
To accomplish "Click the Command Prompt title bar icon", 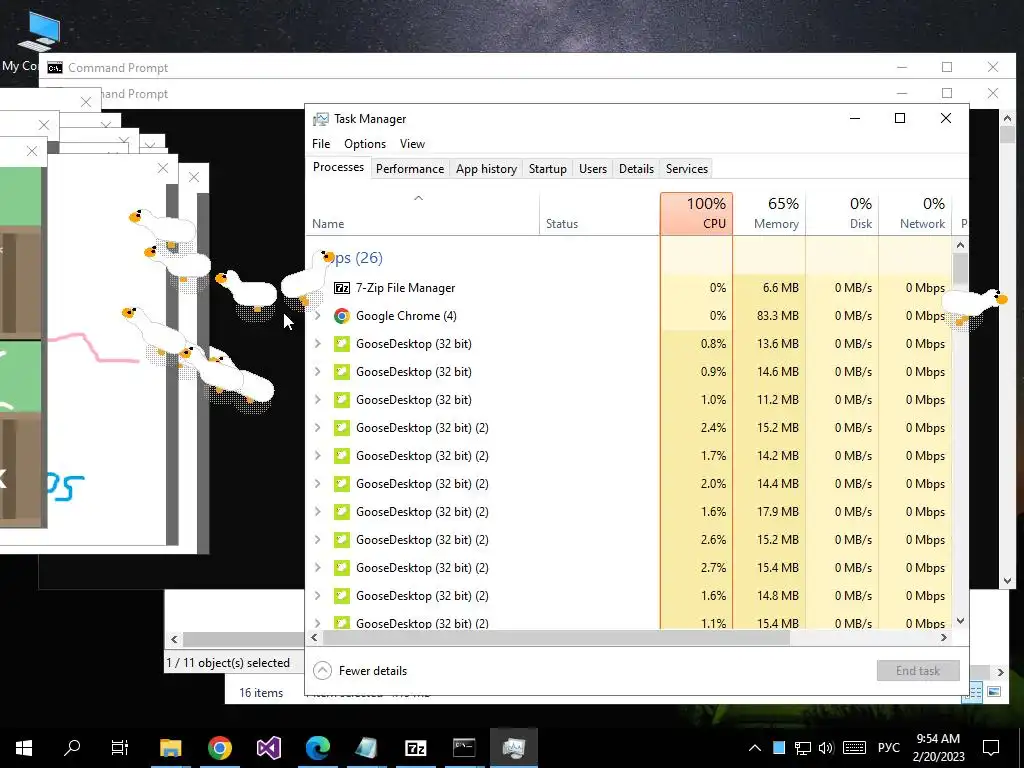I will pos(55,68).
